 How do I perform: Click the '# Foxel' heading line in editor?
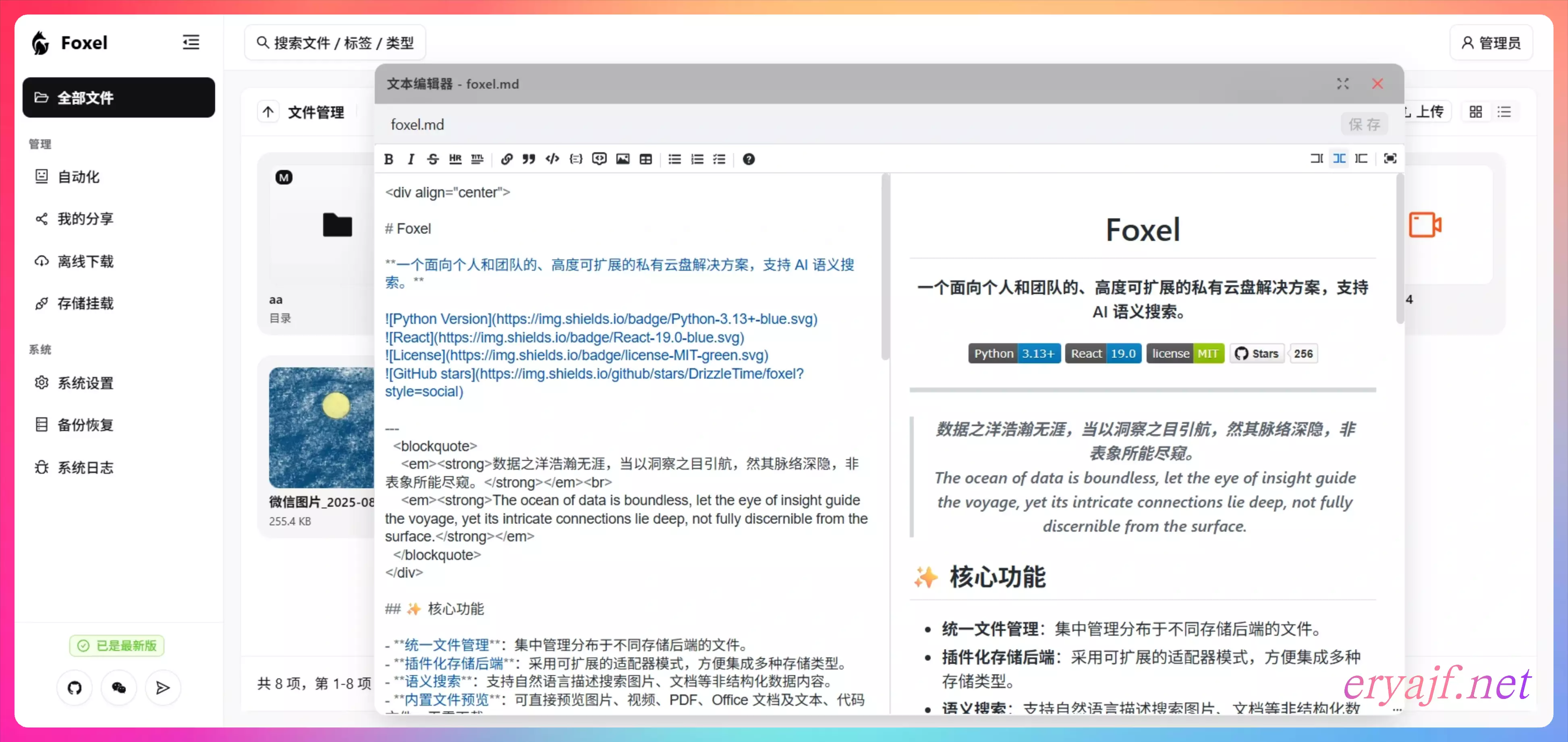pos(408,229)
